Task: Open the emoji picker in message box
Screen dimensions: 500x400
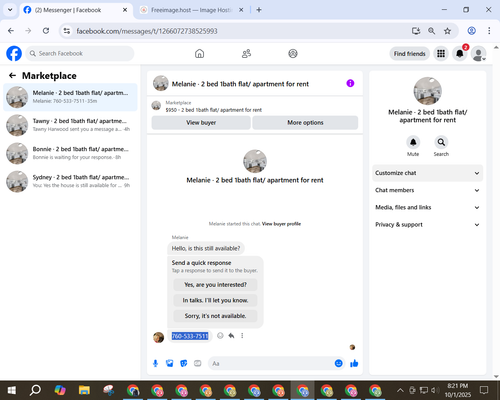Action: [x=338, y=363]
